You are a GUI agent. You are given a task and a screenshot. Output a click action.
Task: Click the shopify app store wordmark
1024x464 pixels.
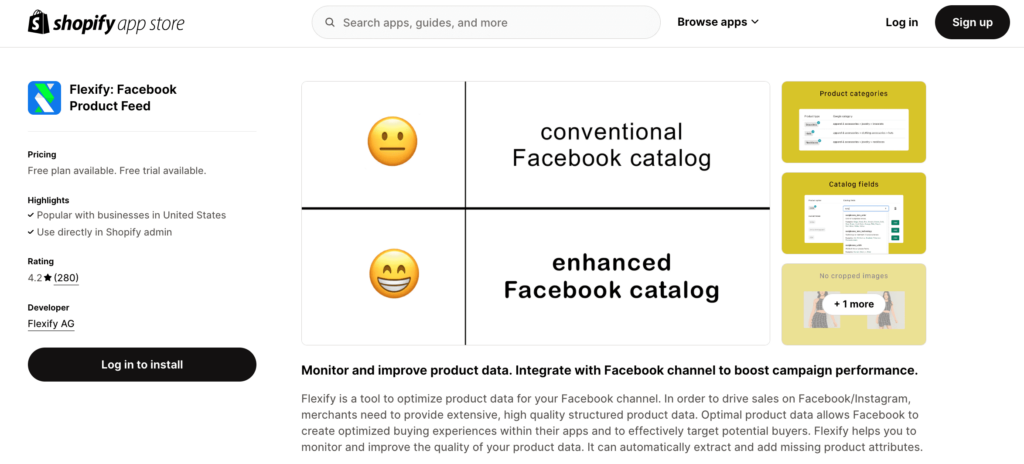tap(118, 24)
